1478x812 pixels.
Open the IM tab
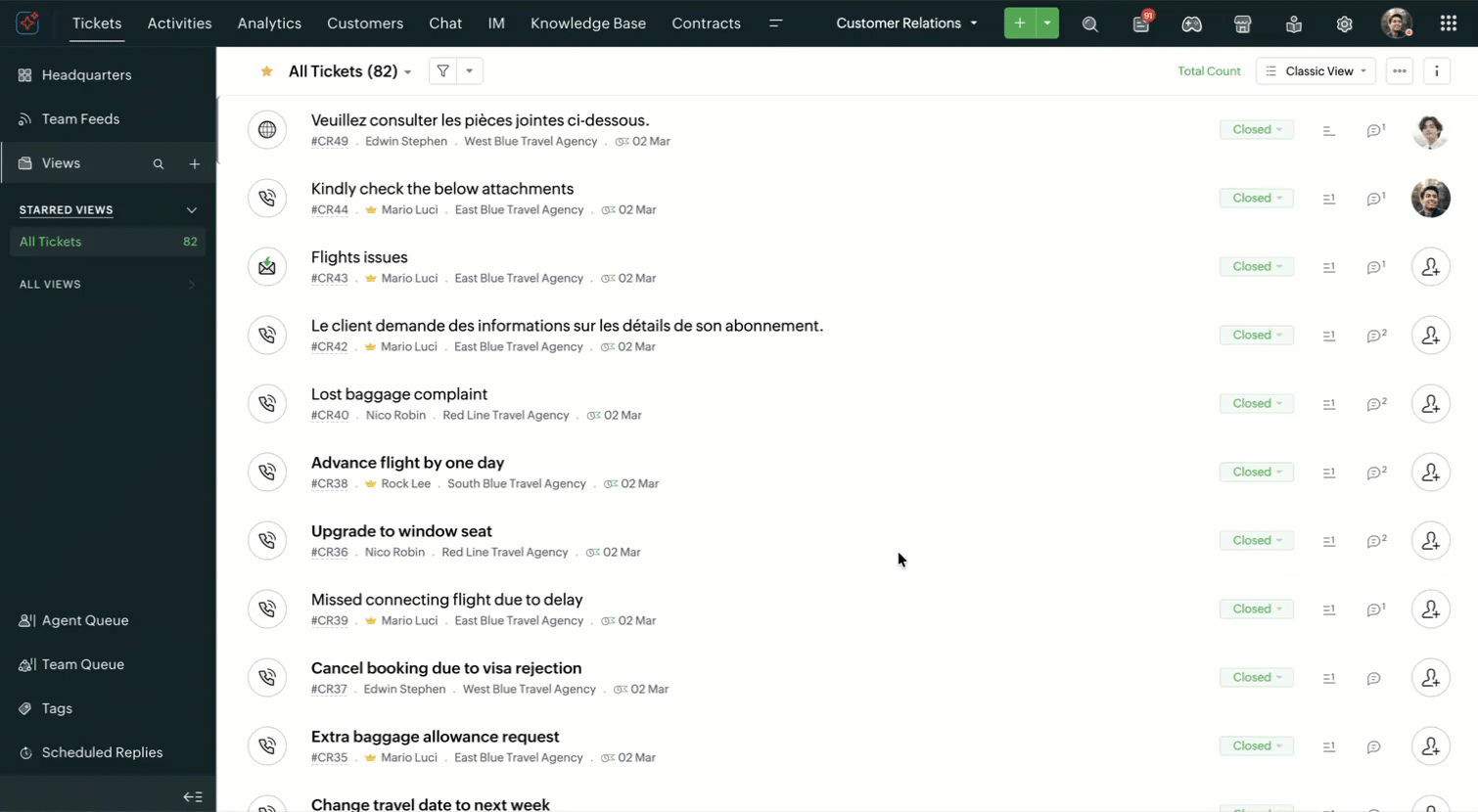tap(496, 23)
